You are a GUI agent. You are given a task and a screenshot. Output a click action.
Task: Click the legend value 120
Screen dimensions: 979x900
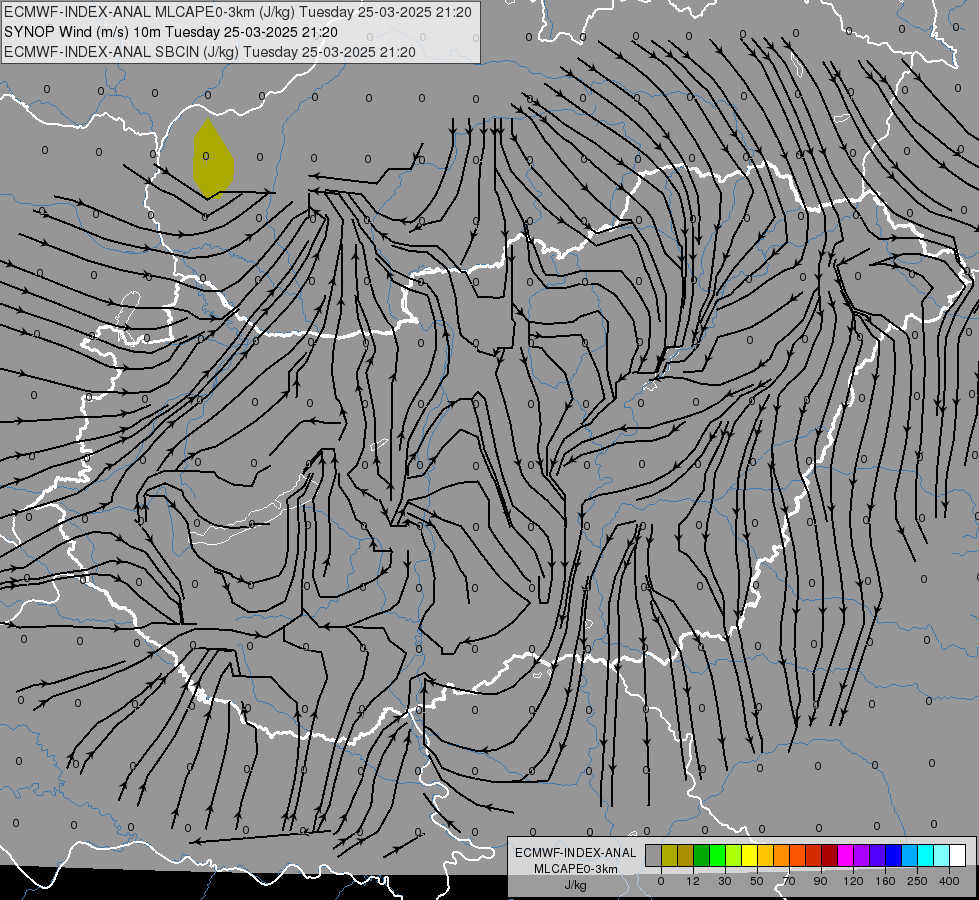(x=854, y=881)
